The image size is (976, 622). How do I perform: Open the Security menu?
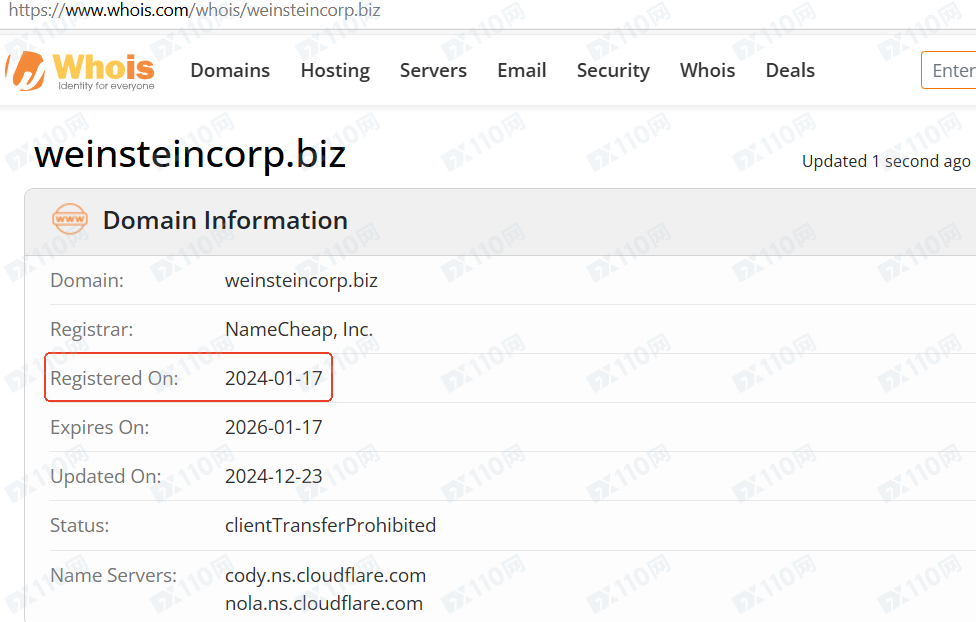click(x=613, y=70)
